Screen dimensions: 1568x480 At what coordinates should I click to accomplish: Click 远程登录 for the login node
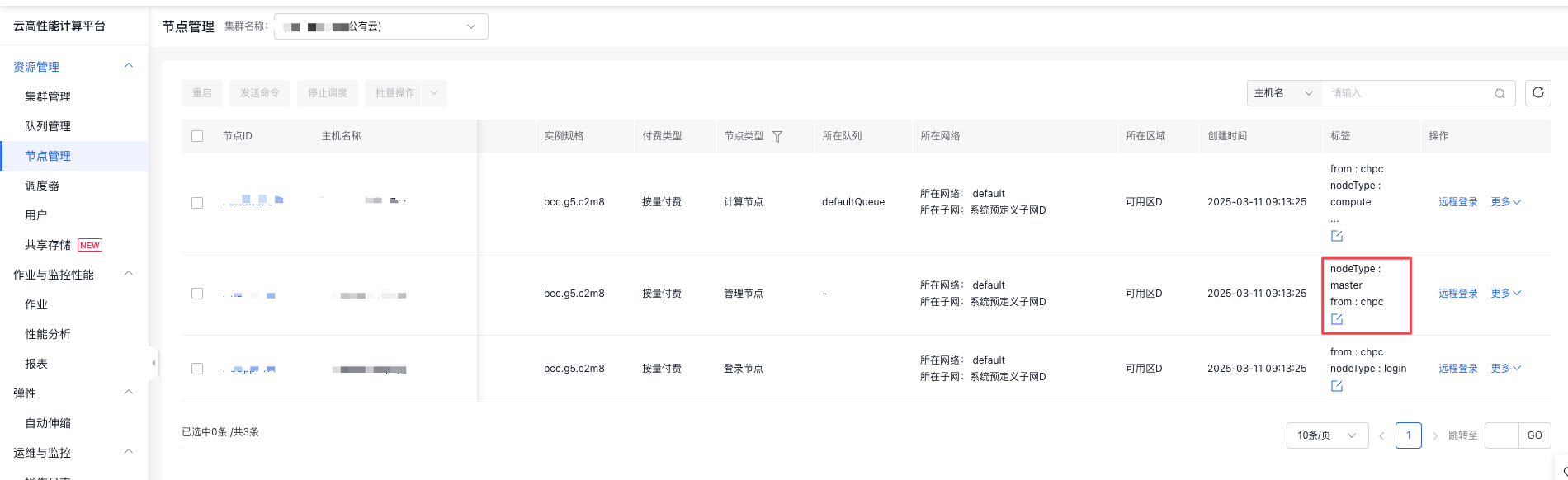[1458, 369]
